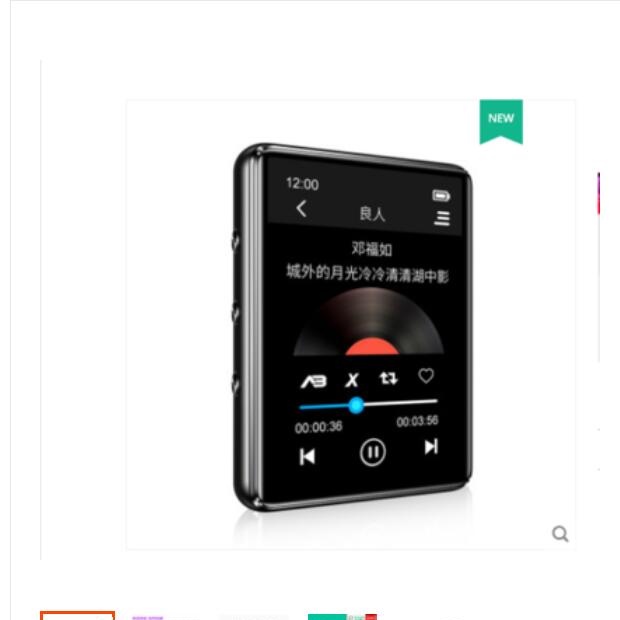Favorite the song with heart icon

tap(426, 376)
